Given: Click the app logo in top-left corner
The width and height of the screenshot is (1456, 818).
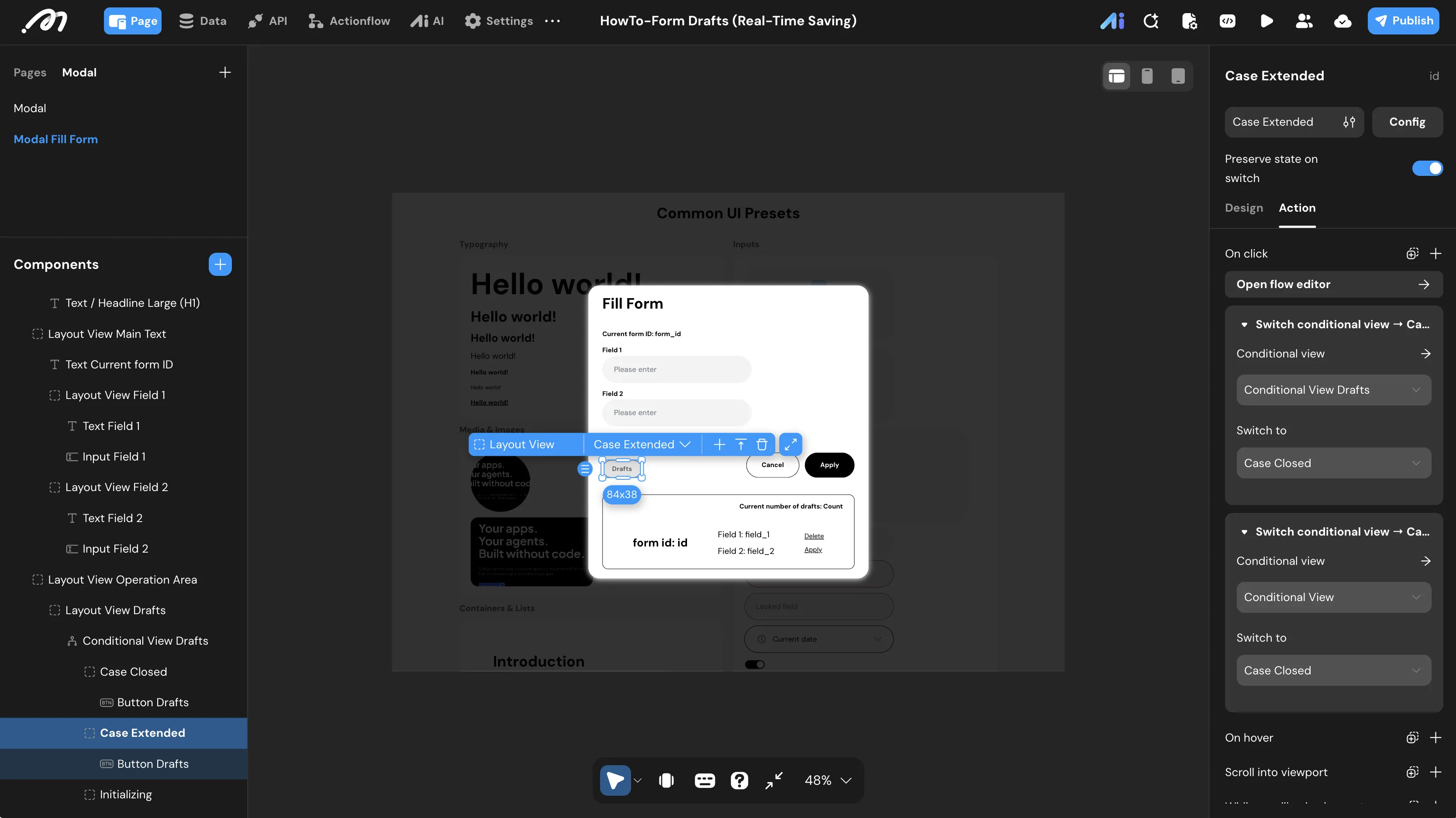Looking at the screenshot, I should click(44, 21).
